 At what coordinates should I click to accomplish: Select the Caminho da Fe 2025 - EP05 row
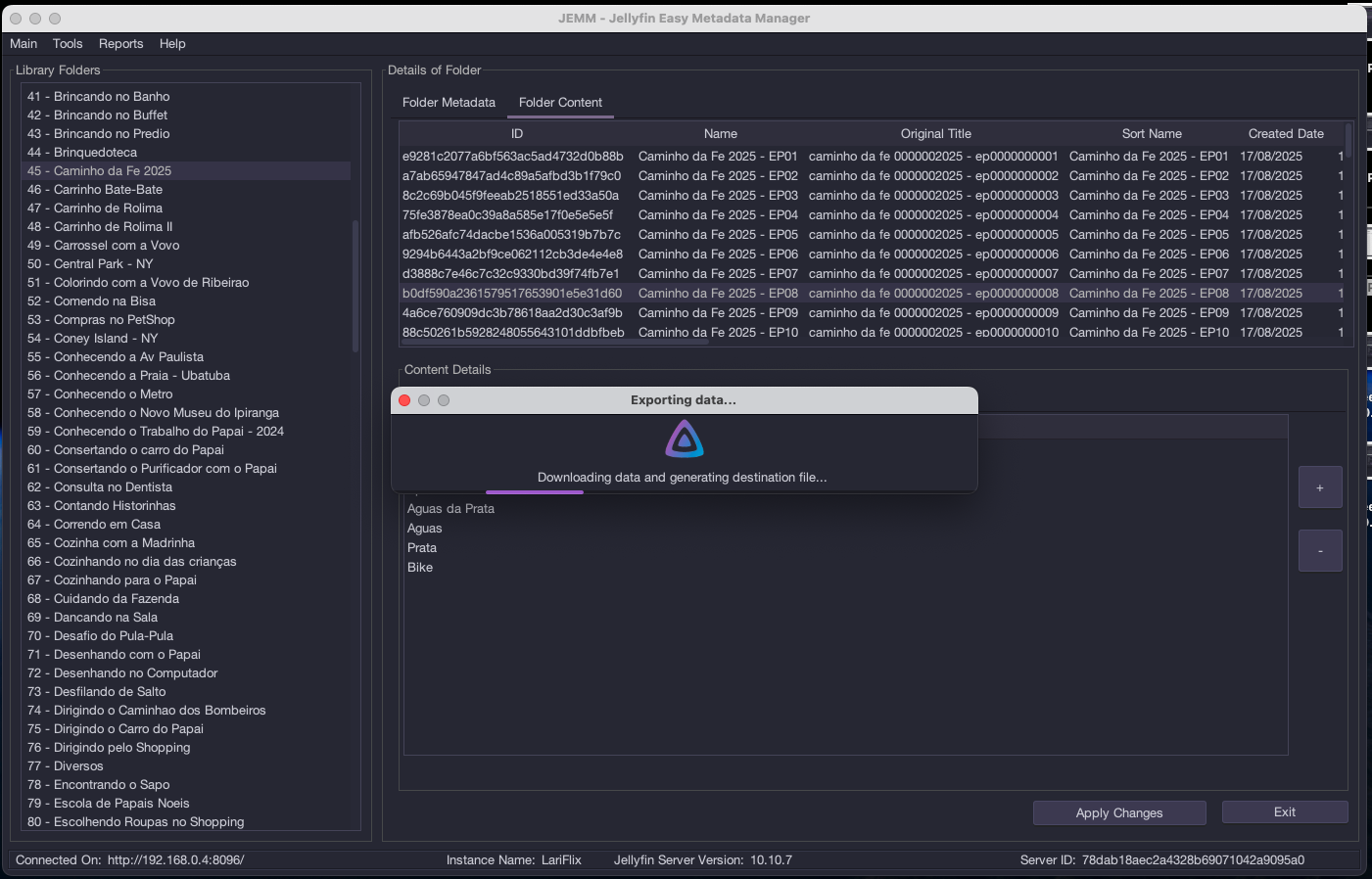point(718,235)
